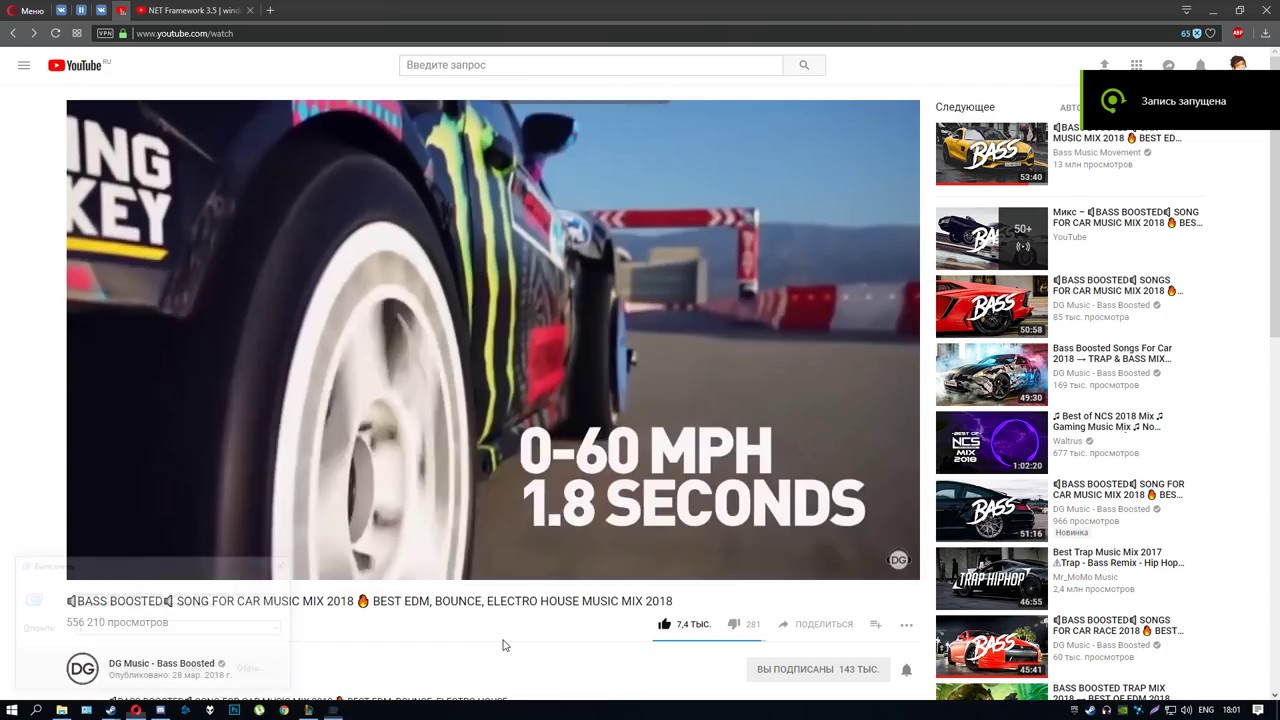The height and width of the screenshot is (720, 1280).
Task: Open the YouTube hamburger guide menu
Action: pyautogui.click(x=24, y=65)
